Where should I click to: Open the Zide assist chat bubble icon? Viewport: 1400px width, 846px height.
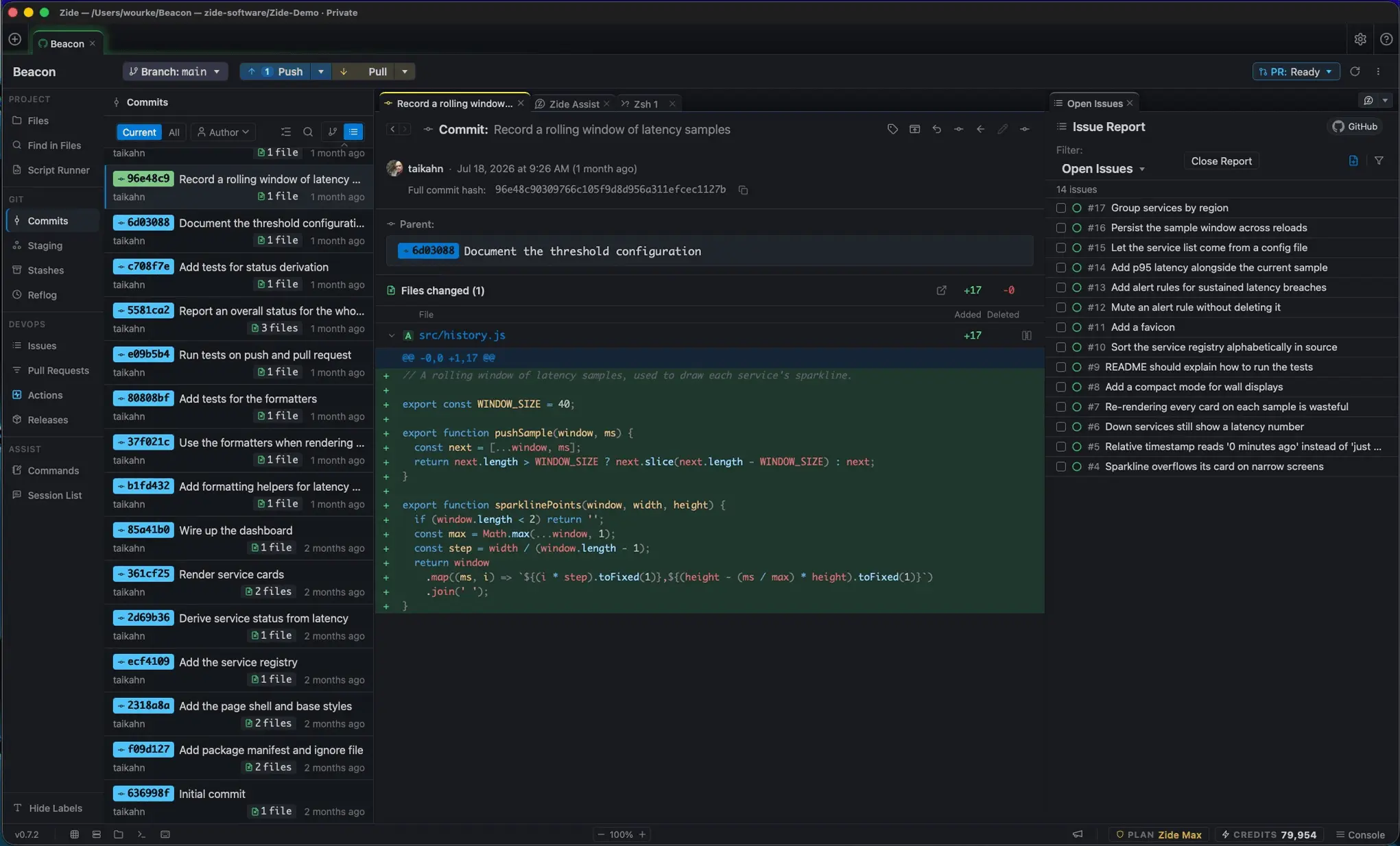click(x=1368, y=101)
